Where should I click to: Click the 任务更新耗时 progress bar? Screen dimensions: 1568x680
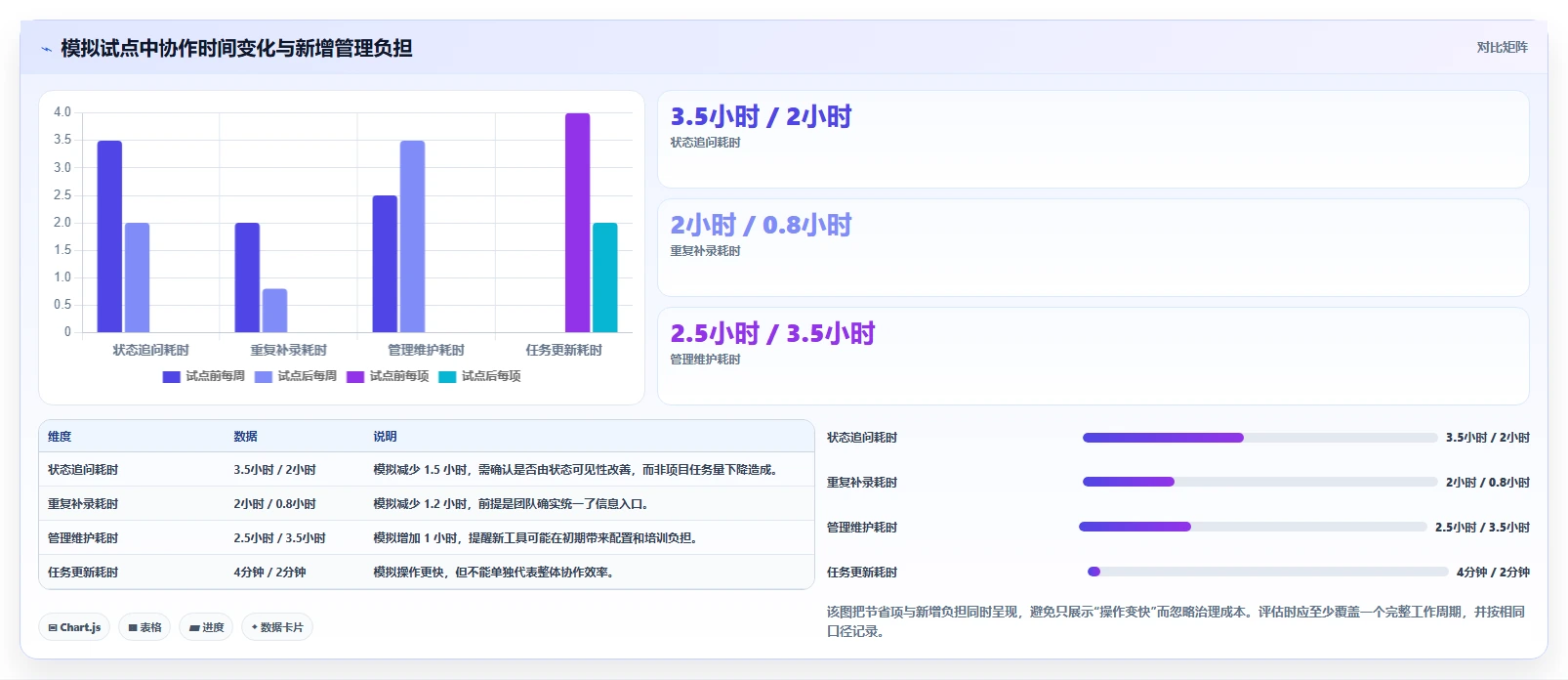point(1268,572)
